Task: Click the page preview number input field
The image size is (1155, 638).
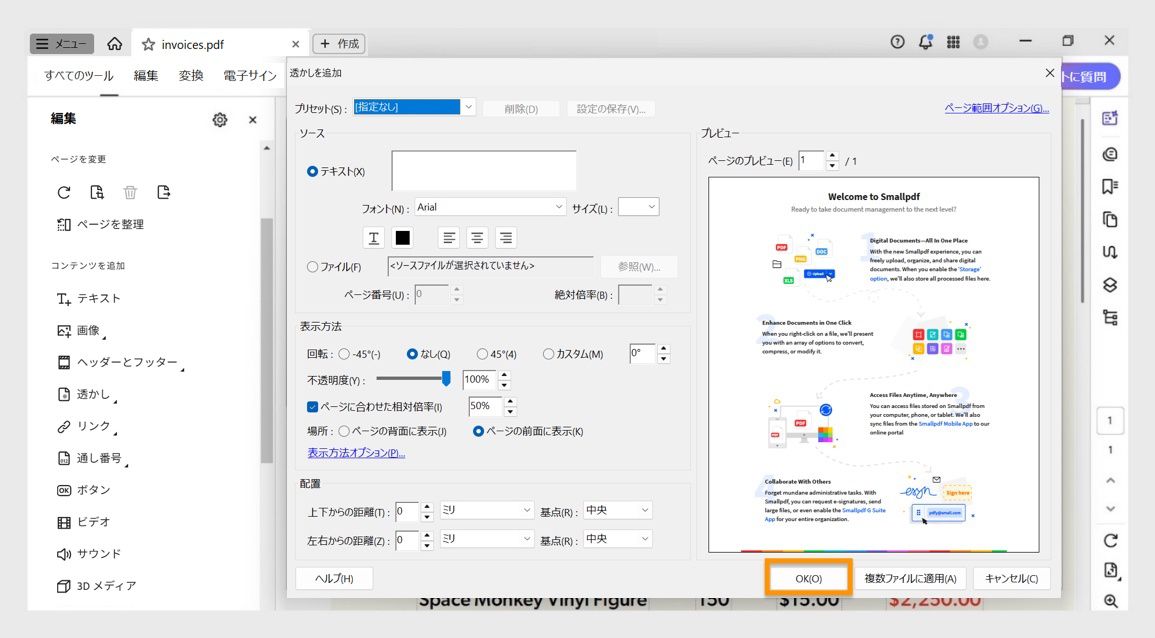Action: tap(814, 158)
